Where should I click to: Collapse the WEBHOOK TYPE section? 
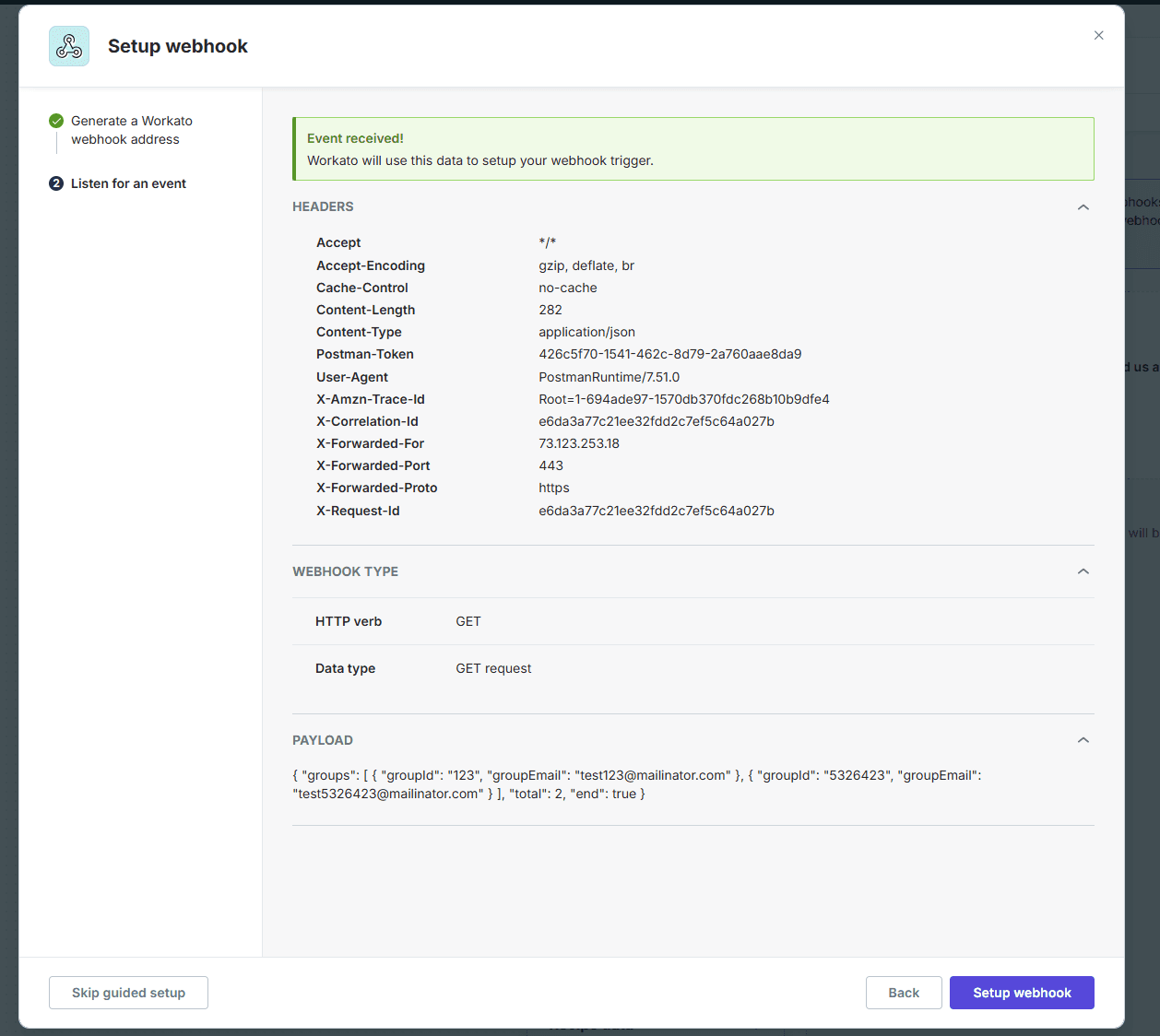point(1083,571)
